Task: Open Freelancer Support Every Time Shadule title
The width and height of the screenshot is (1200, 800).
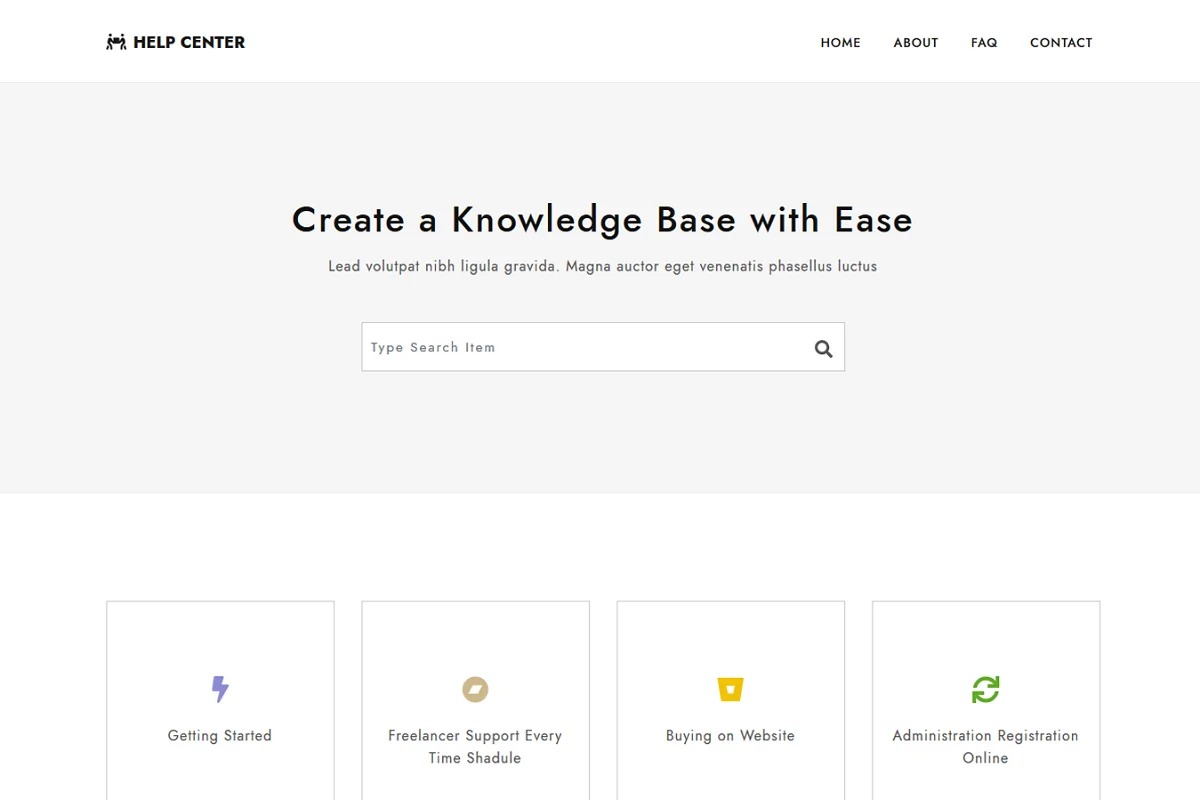Action: (x=475, y=747)
